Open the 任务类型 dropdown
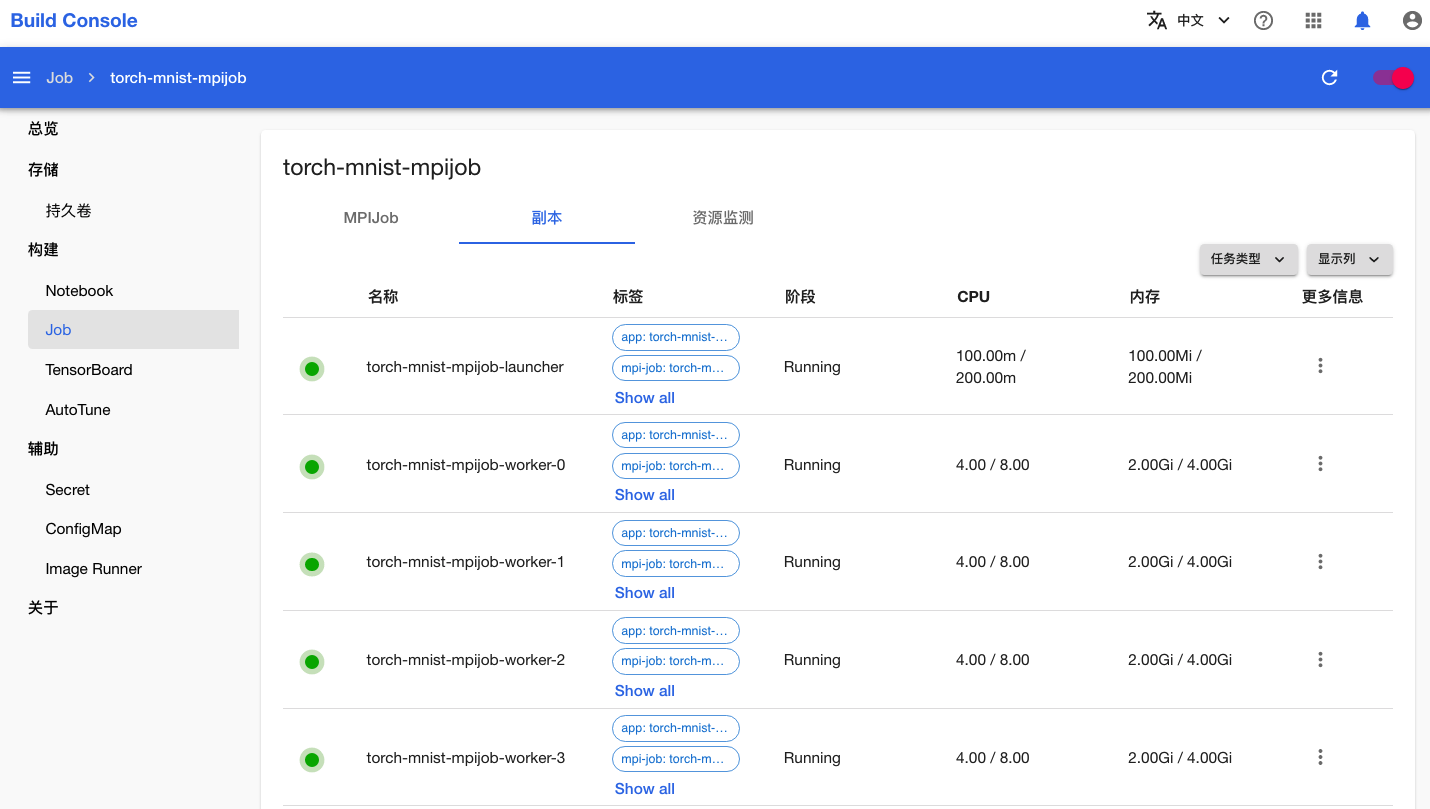The image size is (1430, 809). pyautogui.click(x=1248, y=259)
